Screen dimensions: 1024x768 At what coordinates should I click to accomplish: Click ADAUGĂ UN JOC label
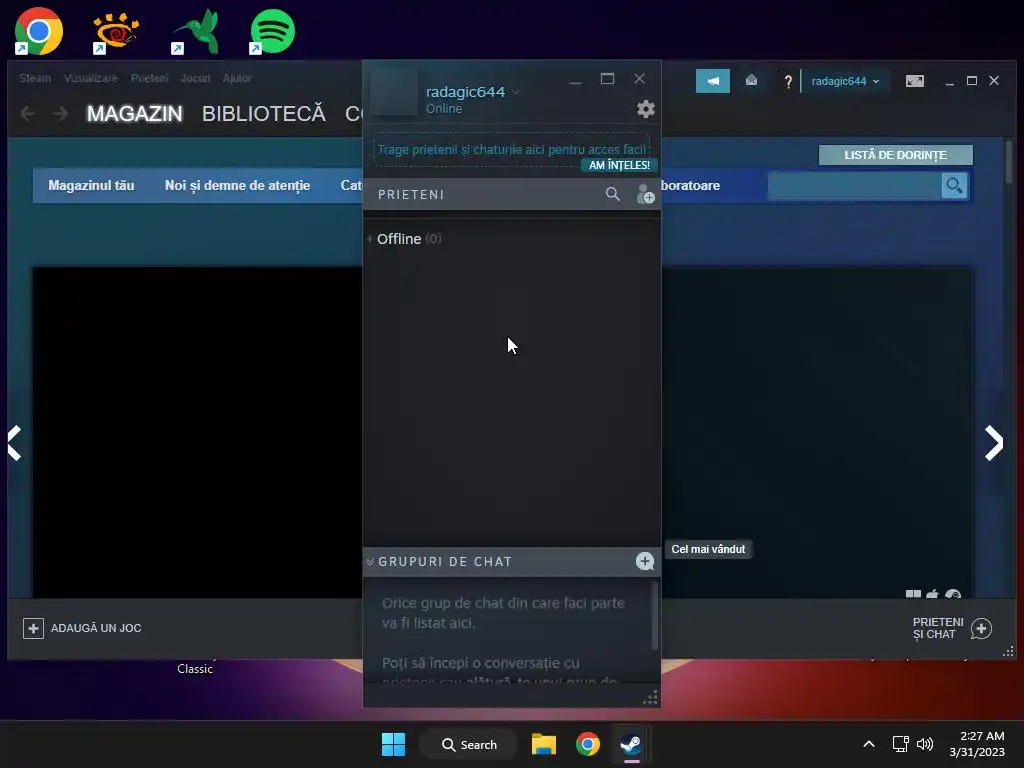pos(96,628)
